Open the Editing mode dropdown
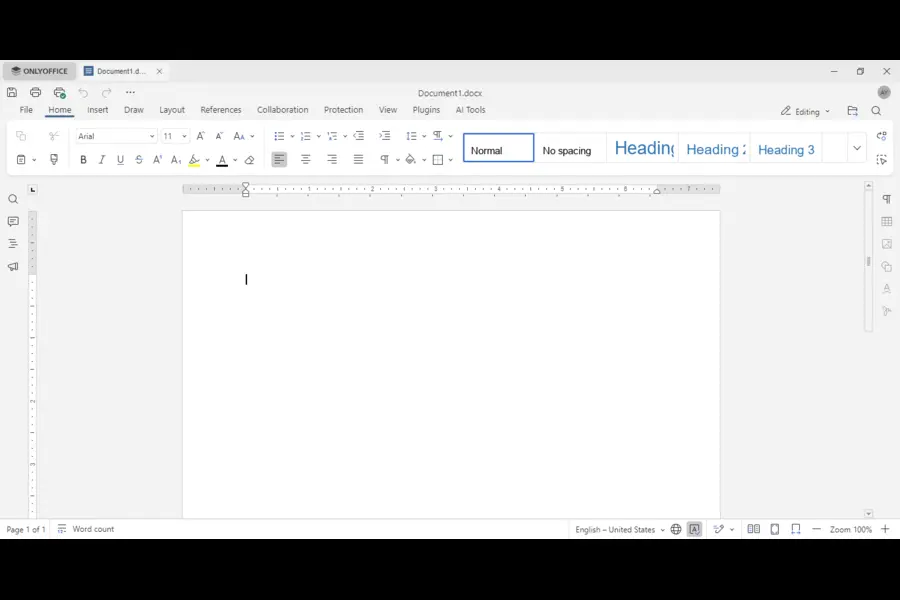 [x=805, y=111]
